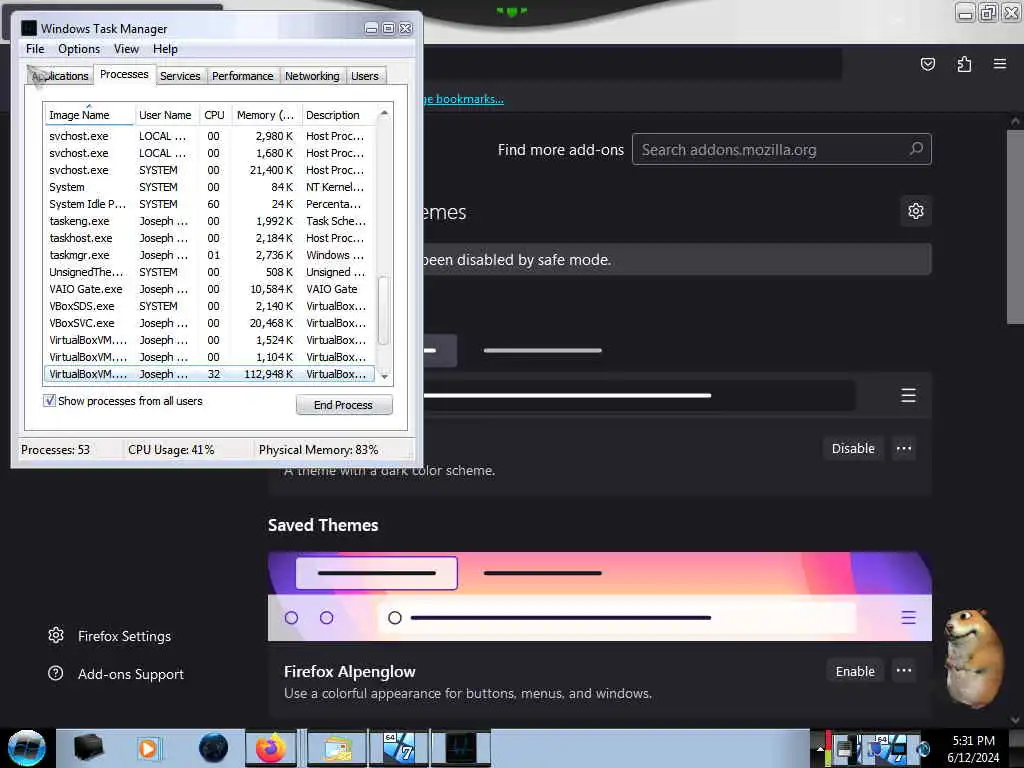Open more options for dark theme
This screenshot has height=768, width=1024.
tap(904, 448)
